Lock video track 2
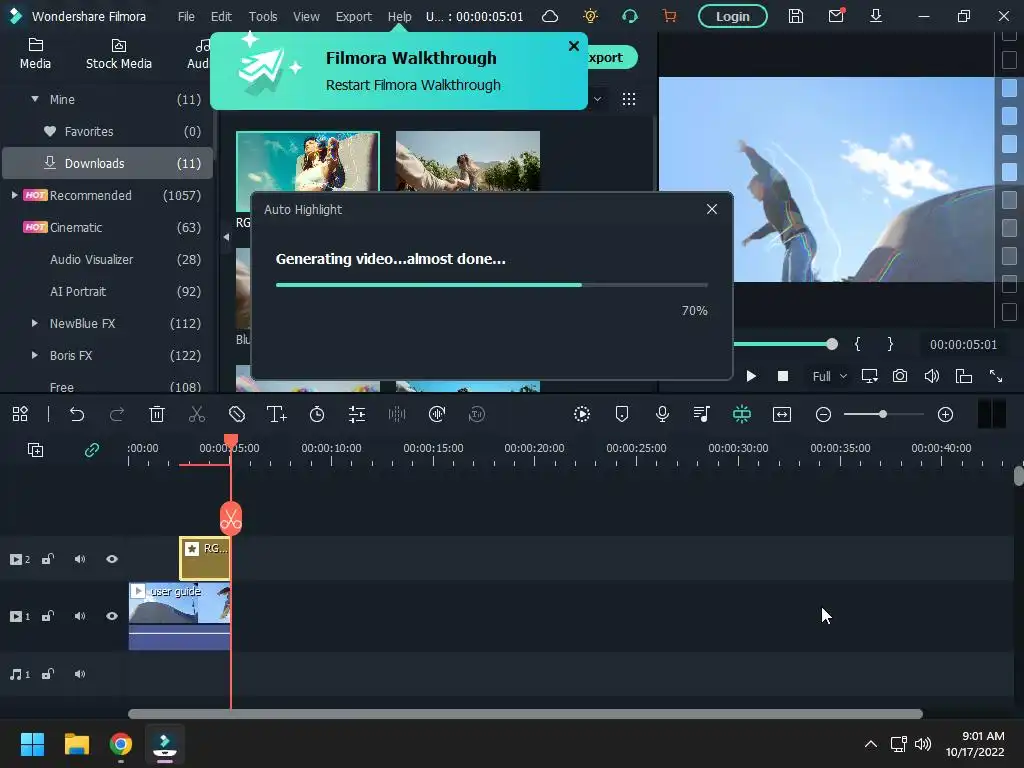This screenshot has height=768, width=1024. pyautogui.click(x=48, y=559)
